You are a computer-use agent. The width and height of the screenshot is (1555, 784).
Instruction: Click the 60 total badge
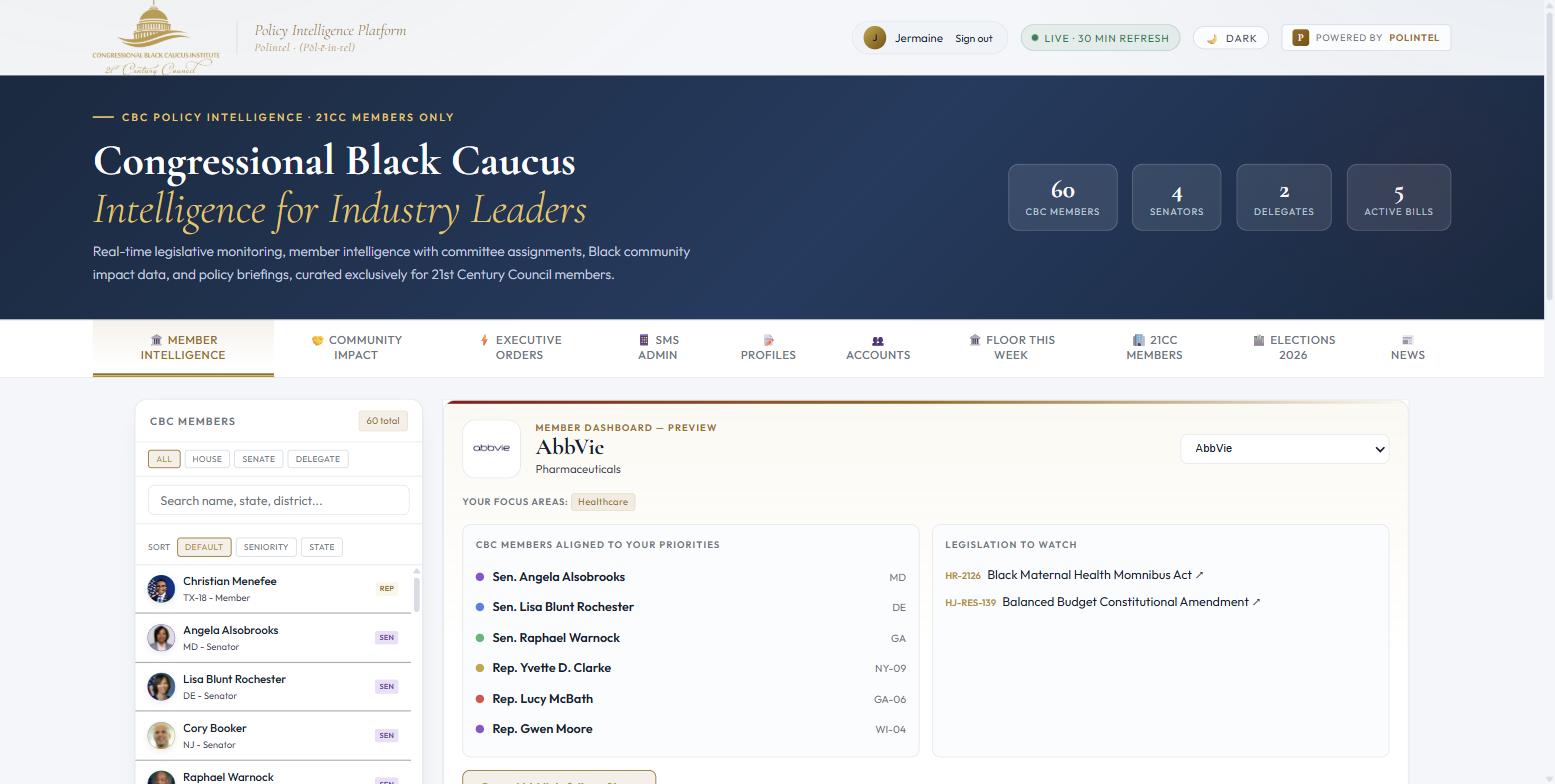(383, 421)
